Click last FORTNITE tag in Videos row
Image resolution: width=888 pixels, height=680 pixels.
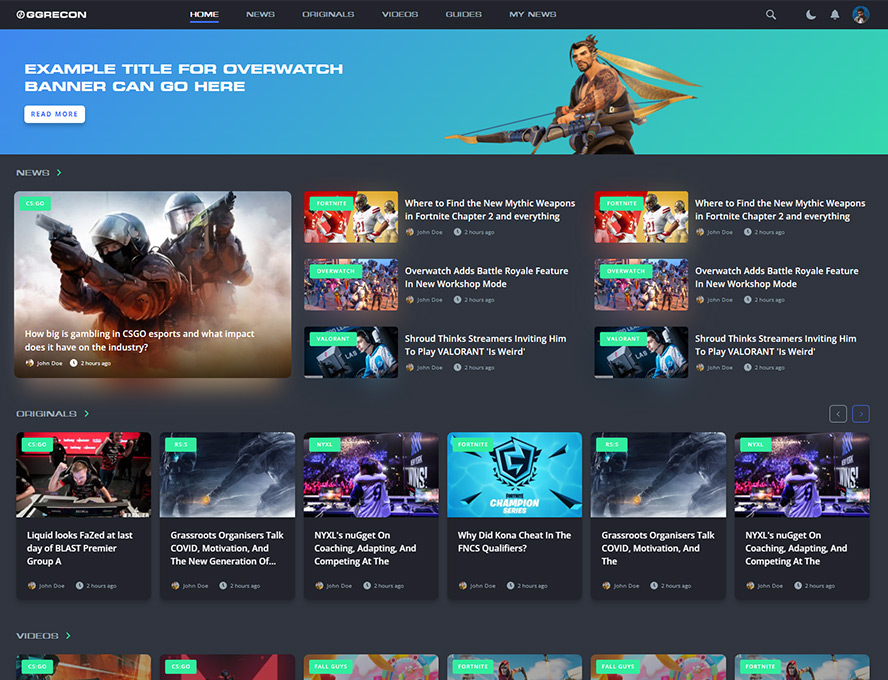coord(761,666)
